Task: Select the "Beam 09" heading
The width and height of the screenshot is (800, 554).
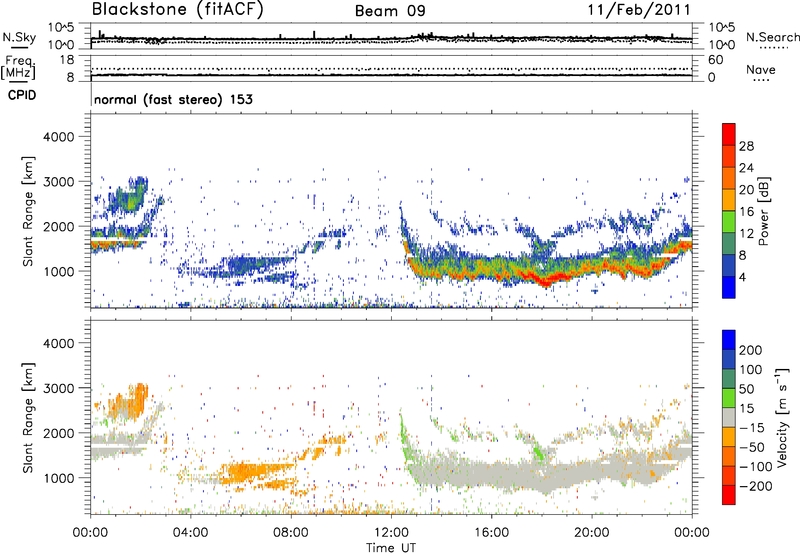Action: 390,11
